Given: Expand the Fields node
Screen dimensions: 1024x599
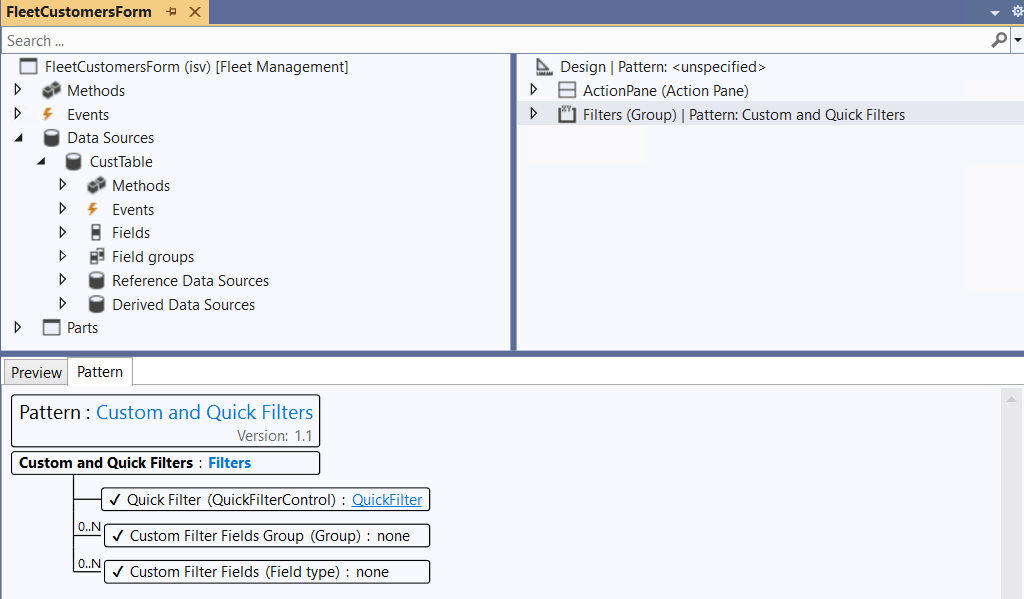Looking at the screenshot, I should click(x=63, y=232).
